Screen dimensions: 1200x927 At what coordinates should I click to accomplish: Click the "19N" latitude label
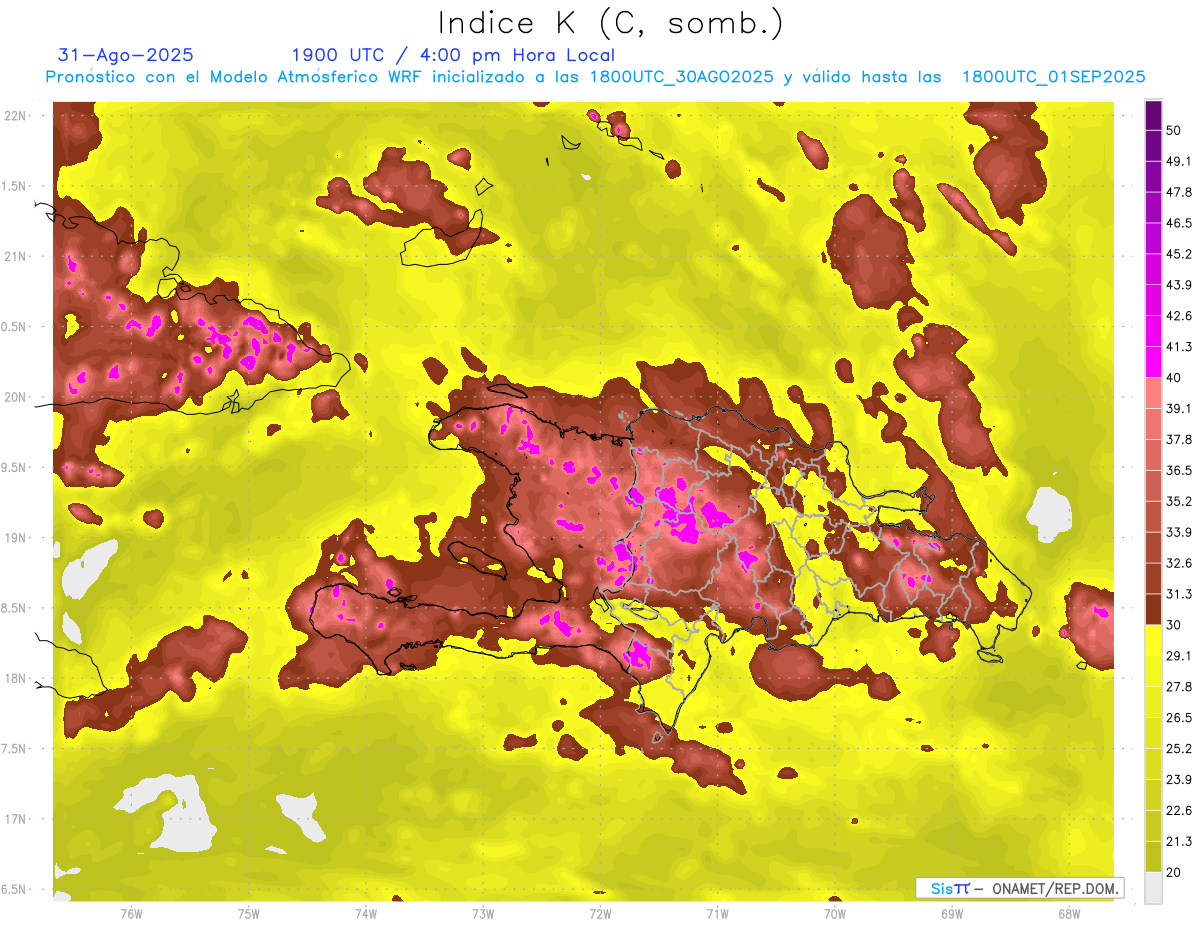[x=15, y=538]
